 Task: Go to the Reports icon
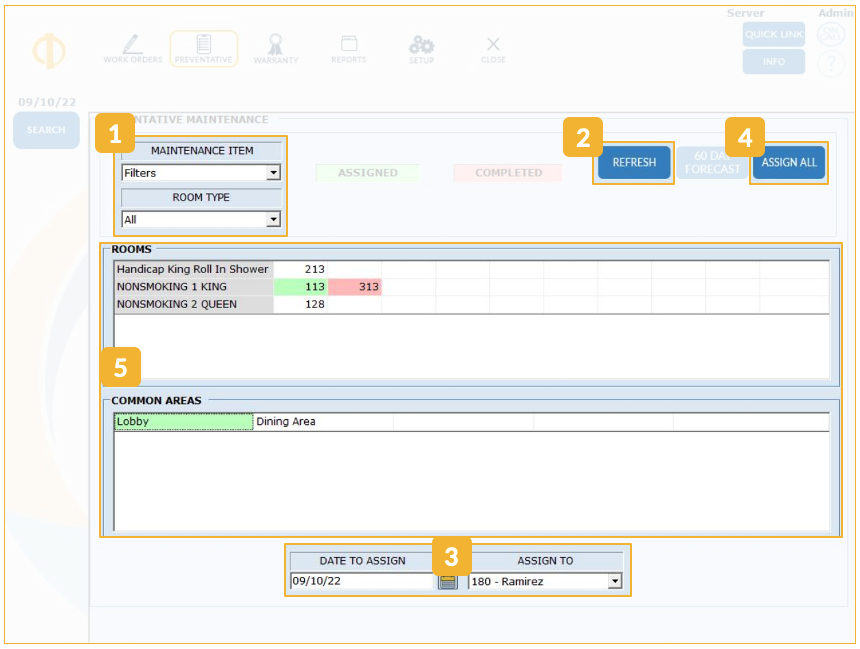[349, 48]
